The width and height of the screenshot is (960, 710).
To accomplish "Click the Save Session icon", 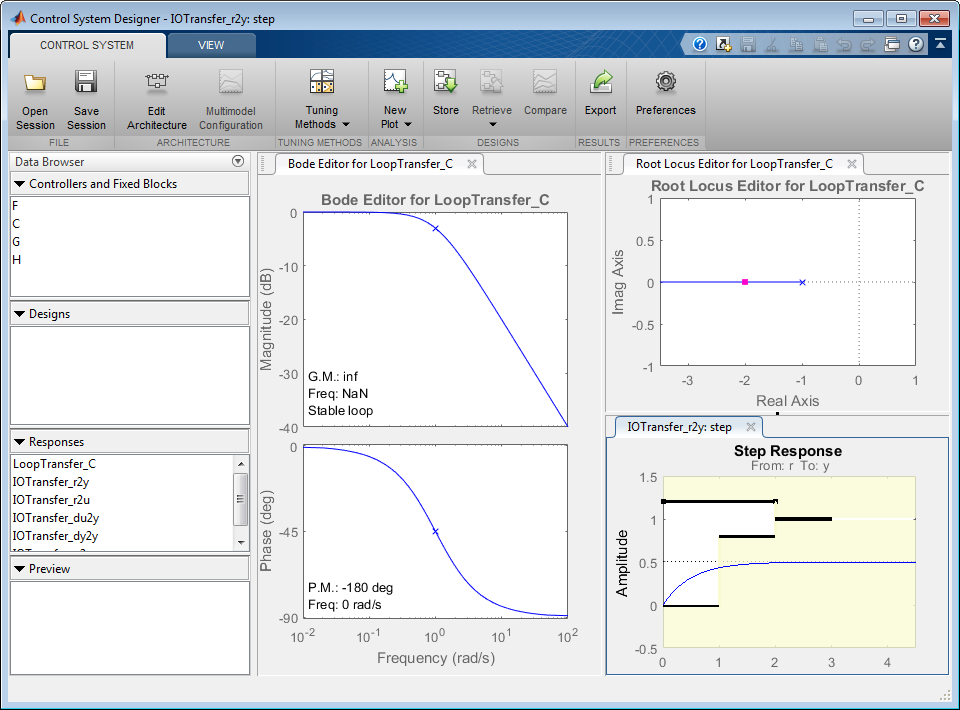I will pyautogui.click(x=86, y=83).
